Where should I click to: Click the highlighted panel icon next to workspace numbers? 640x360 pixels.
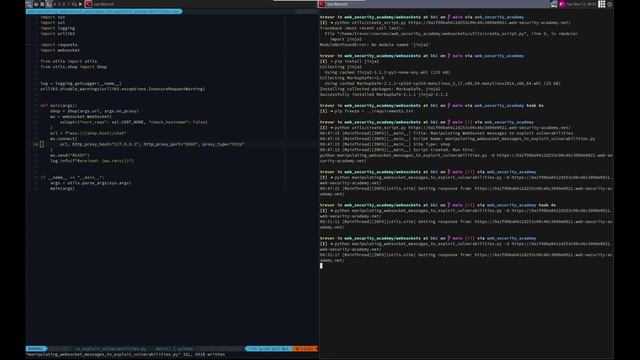[x=49, y=4]
